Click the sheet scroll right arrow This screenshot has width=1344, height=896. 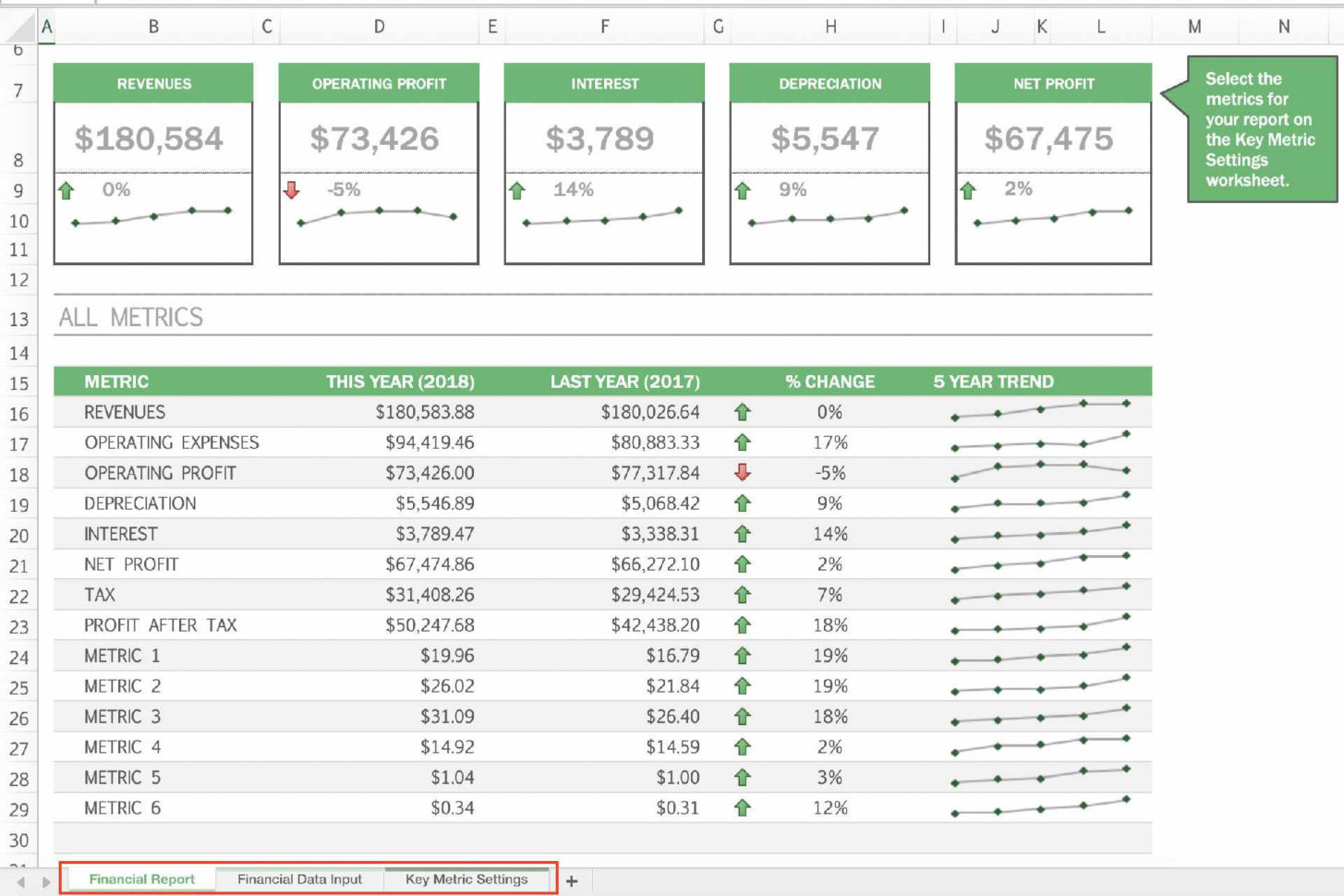coord(45,882)
